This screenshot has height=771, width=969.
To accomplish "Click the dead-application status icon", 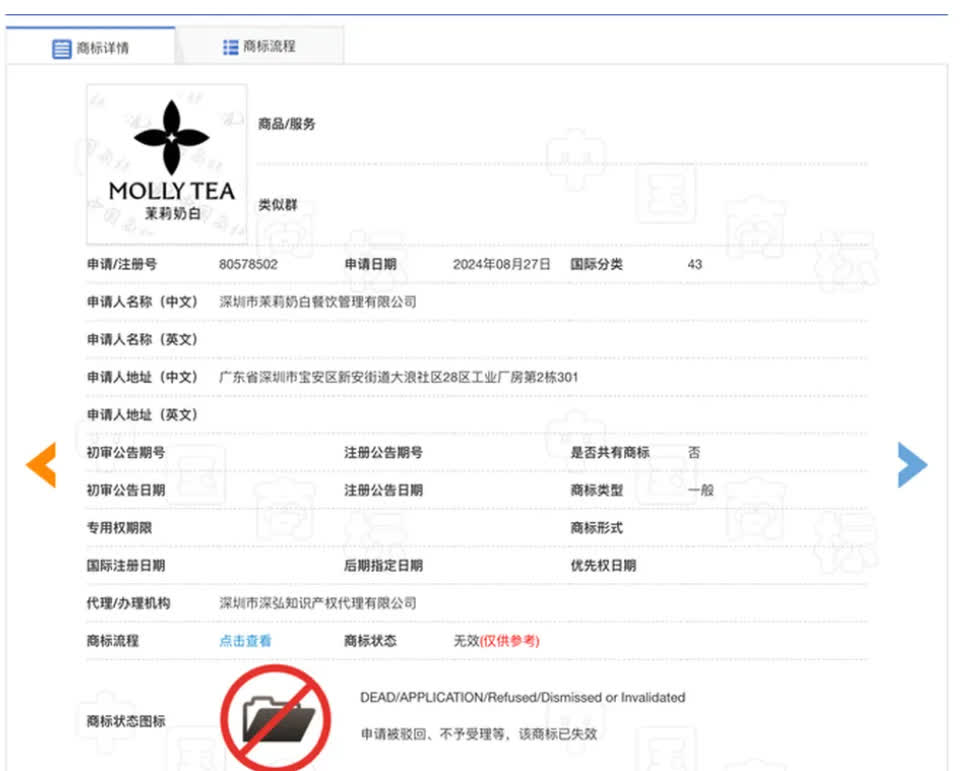I will (x=276, y=718).
